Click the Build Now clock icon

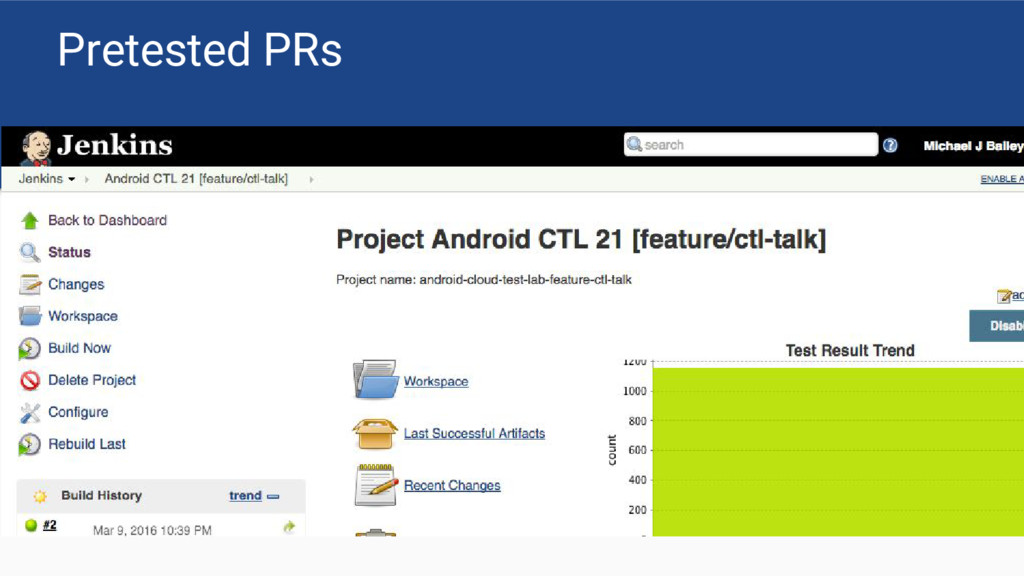pyautogui.click(x=29, y=349)
